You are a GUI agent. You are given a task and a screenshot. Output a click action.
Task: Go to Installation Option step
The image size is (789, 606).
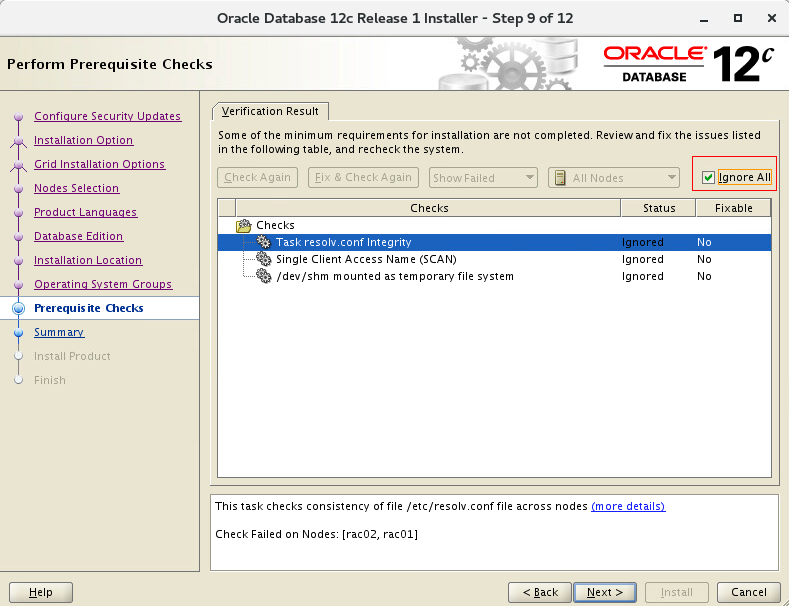(84, 140)
